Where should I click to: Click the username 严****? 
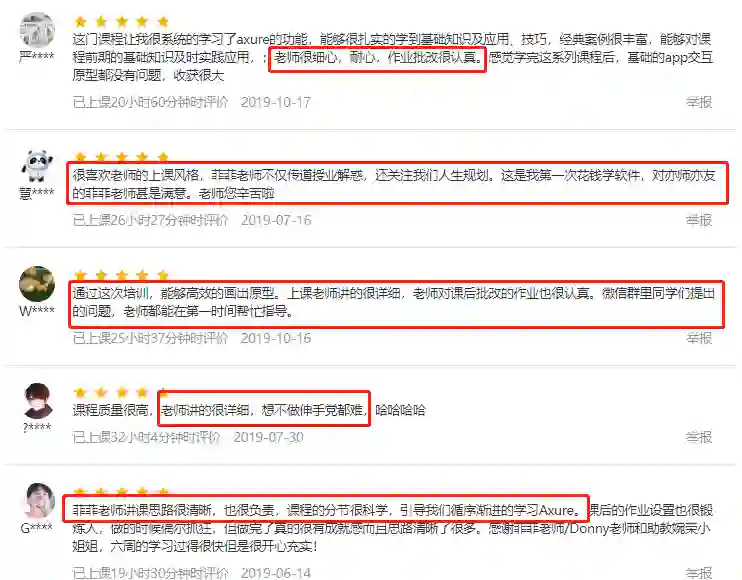[36, 57]
